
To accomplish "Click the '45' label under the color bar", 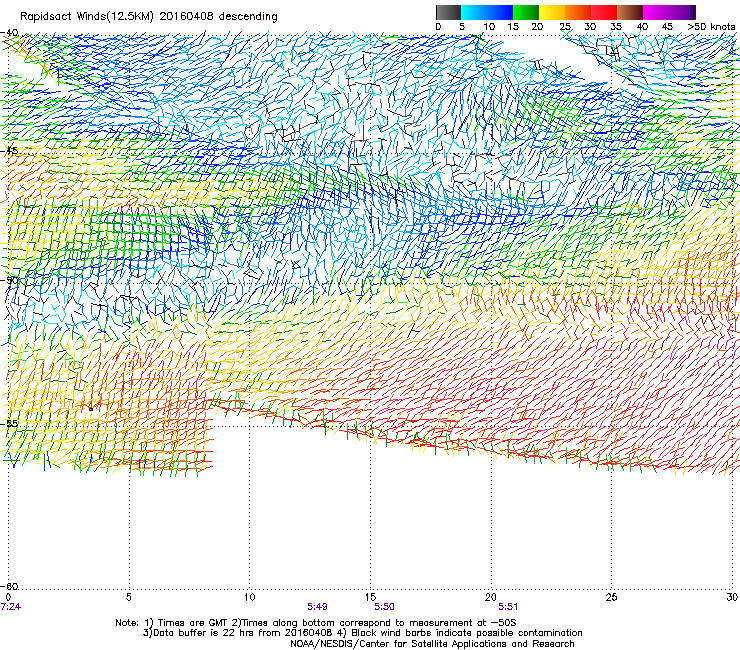I will (x=667, y=26).
